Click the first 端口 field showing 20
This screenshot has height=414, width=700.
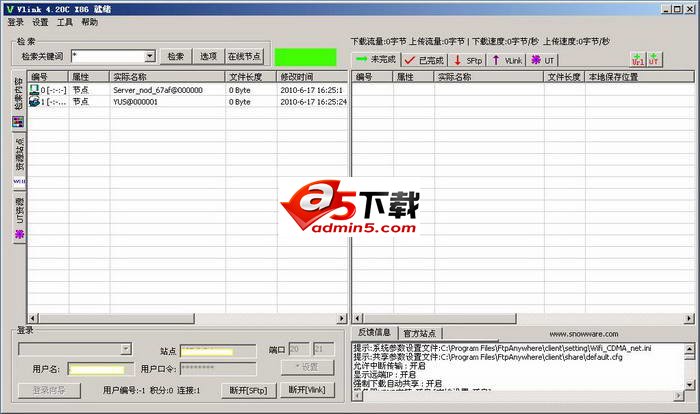click(299, 349)
